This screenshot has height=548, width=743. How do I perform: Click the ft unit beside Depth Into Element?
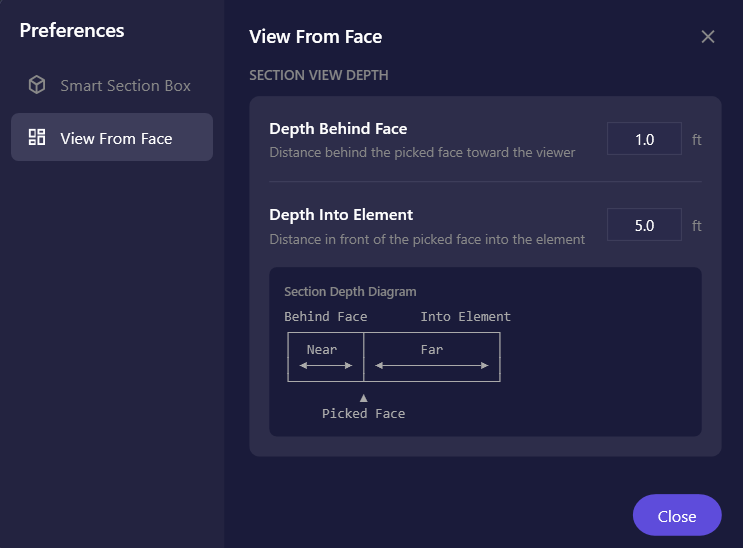pos(697,225)
